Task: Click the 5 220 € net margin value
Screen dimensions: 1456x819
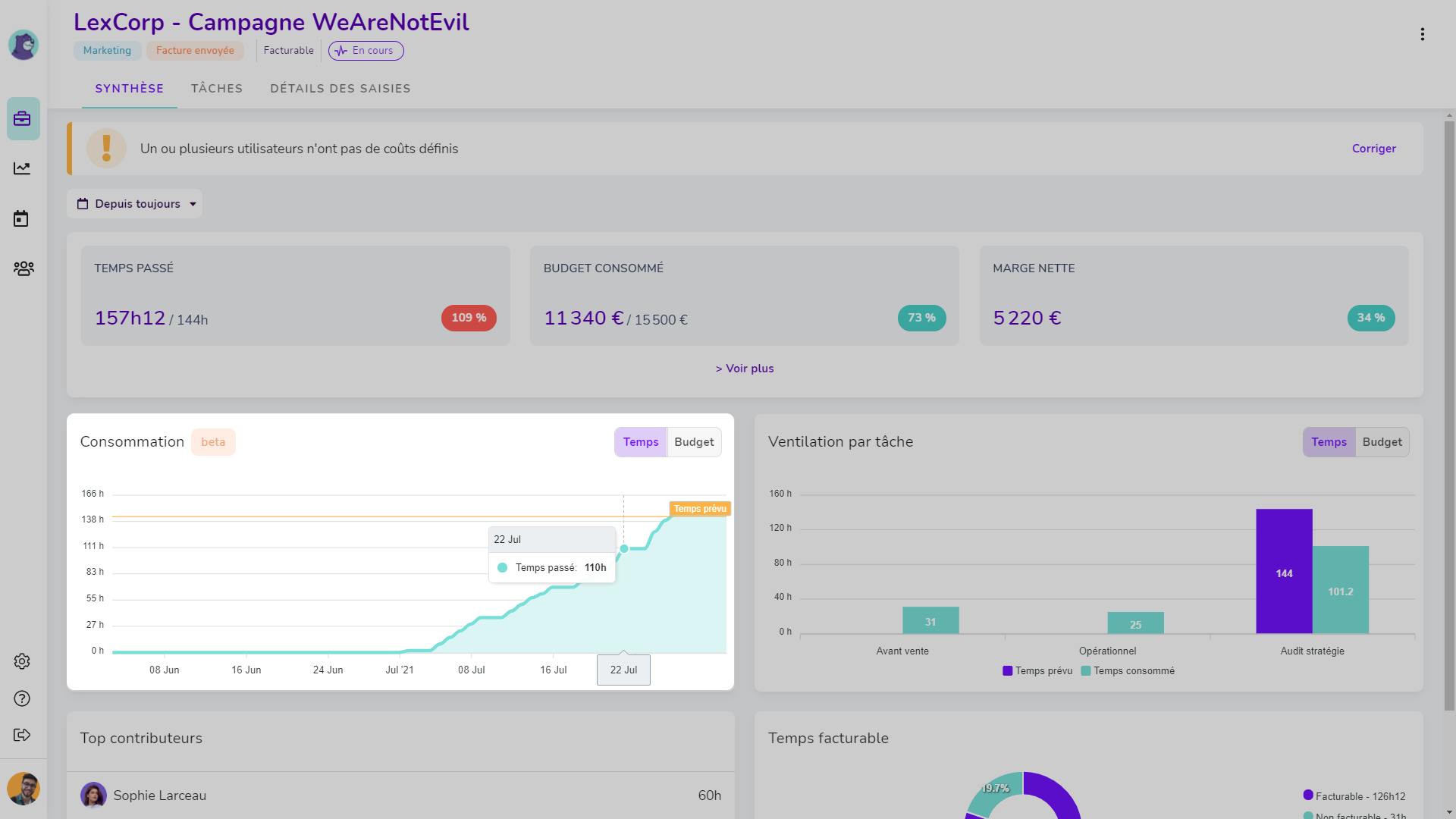Action: [x=1027, y=318]
